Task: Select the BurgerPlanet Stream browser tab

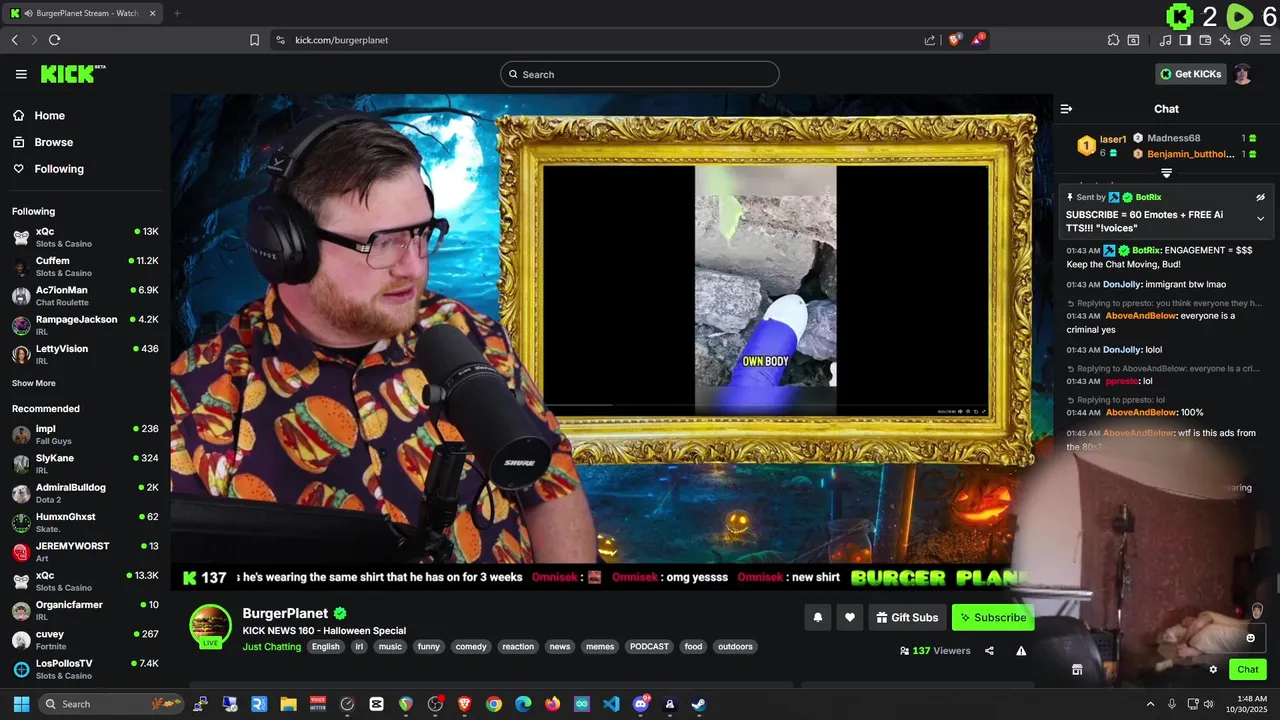Action: point(82,13)
